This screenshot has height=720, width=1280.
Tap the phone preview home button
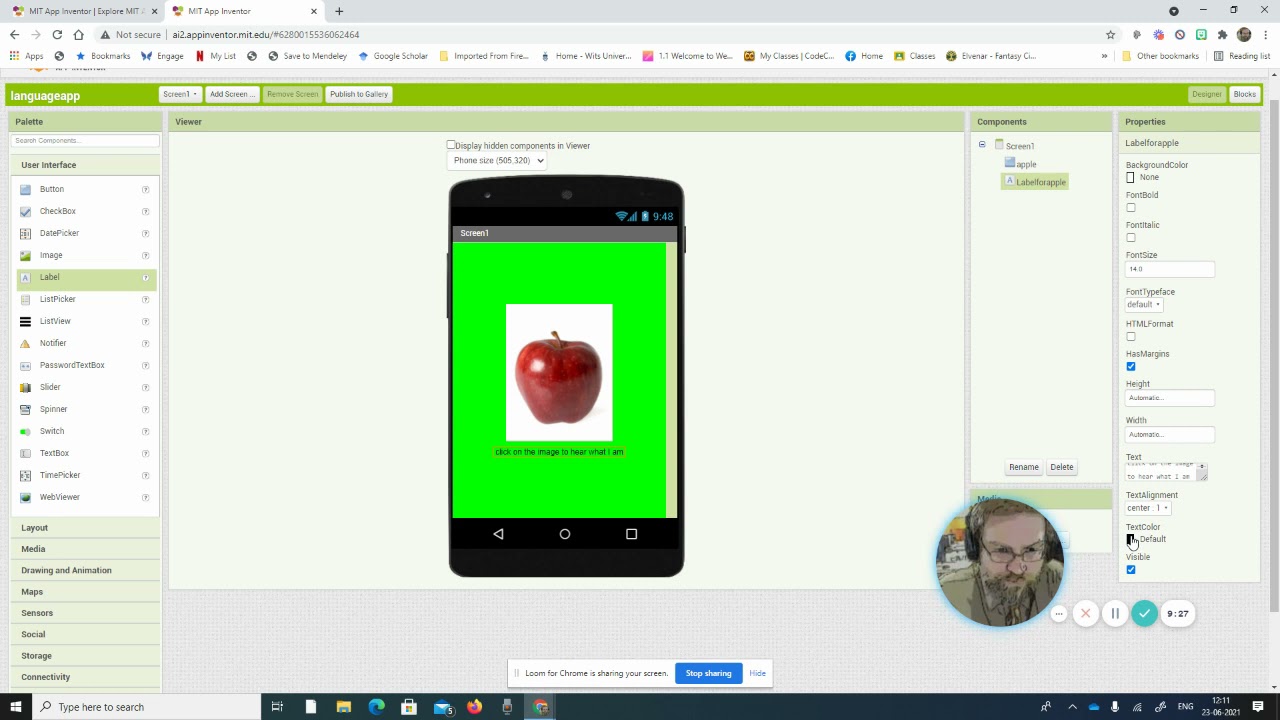coord(565,534)
